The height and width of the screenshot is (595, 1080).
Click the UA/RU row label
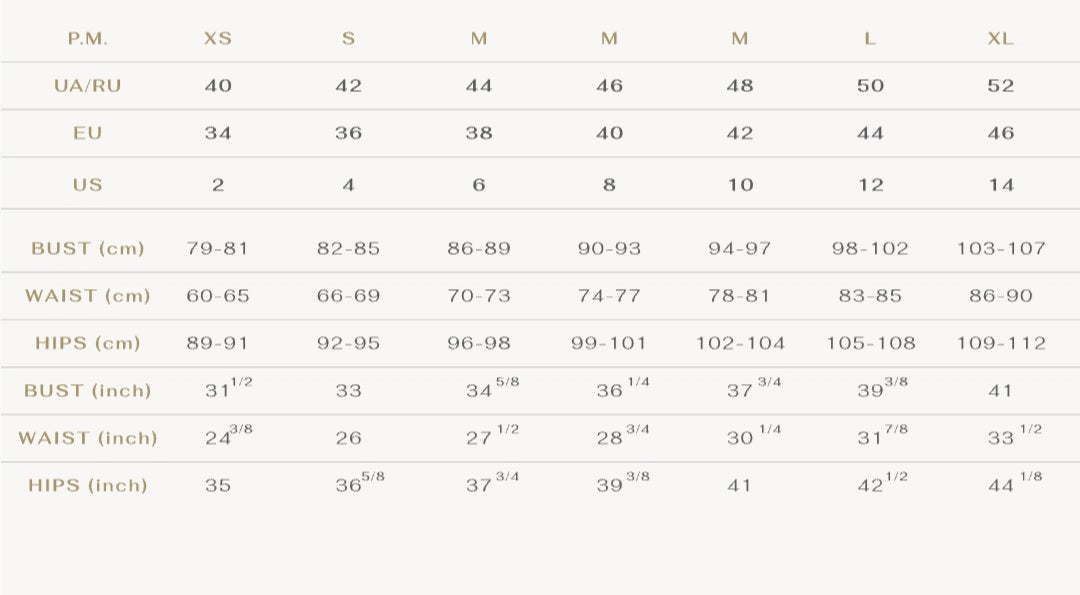click(x=88, y=86)
